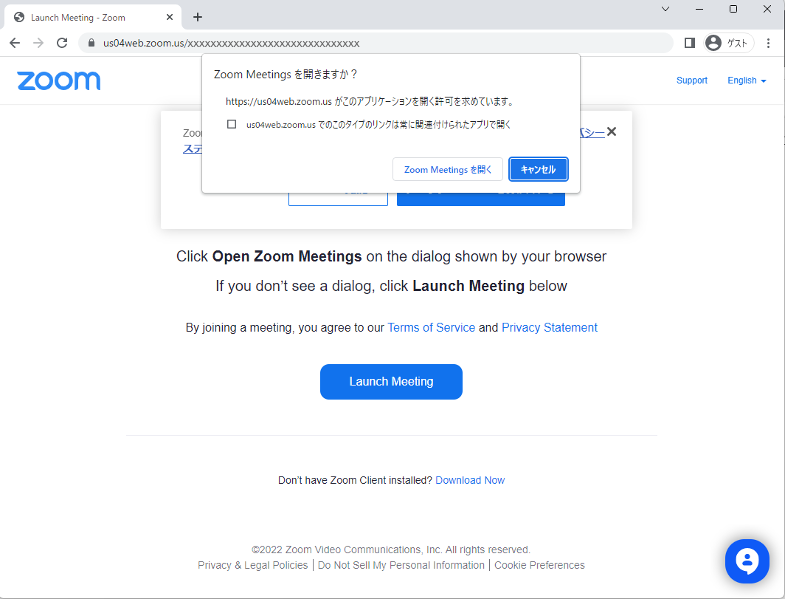Check always open links in associated app
Image resolution: width=785 pixels, height=599 pixels.
click(231, 124)
